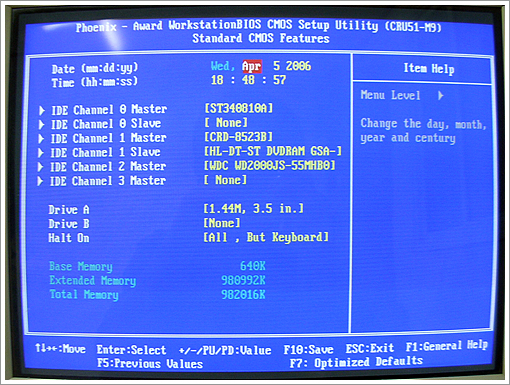Screen dimensions: 510x385
Task: Click the [HL-DT-ST DVDRAM GSA-] value
Action: coord(273,151)
